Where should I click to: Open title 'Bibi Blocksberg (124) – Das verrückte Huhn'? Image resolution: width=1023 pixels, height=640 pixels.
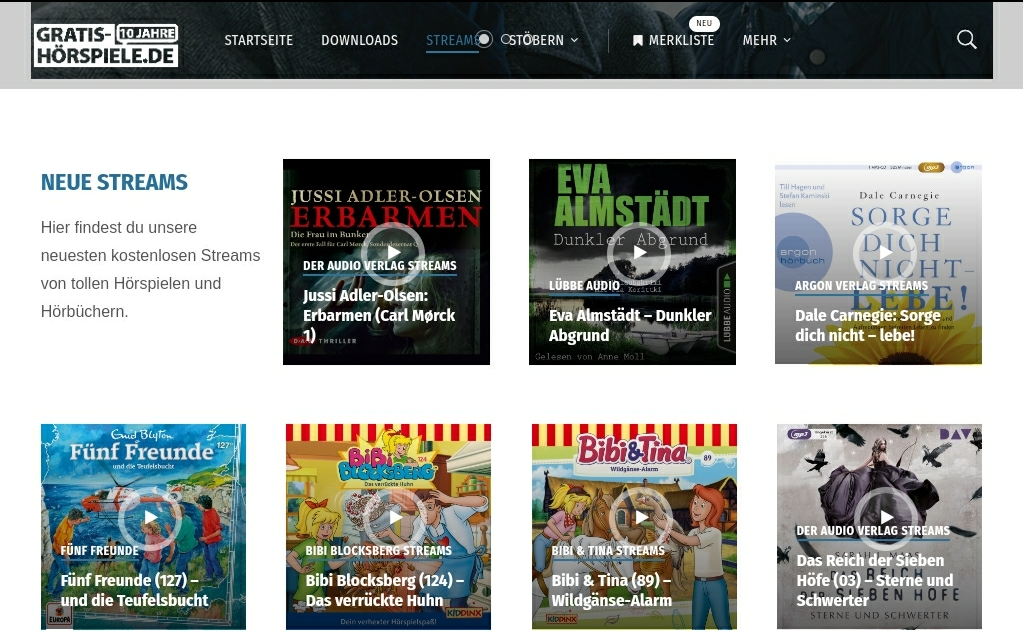click(x=385, y=590)
